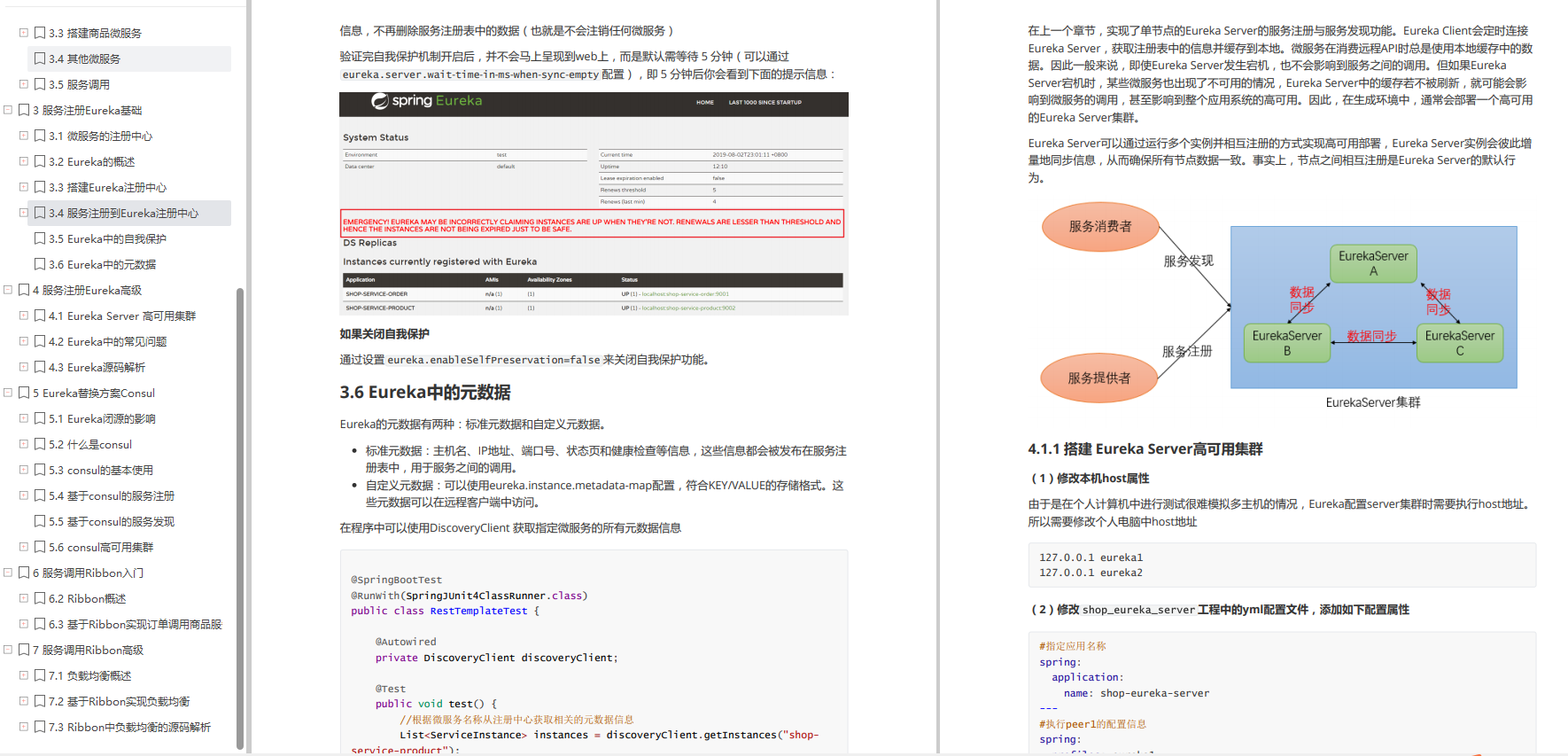Collapse chapter 4 服务注册Eureka高级
The width and height of the screenshot is (1568, 756).
tap(8, 290)
